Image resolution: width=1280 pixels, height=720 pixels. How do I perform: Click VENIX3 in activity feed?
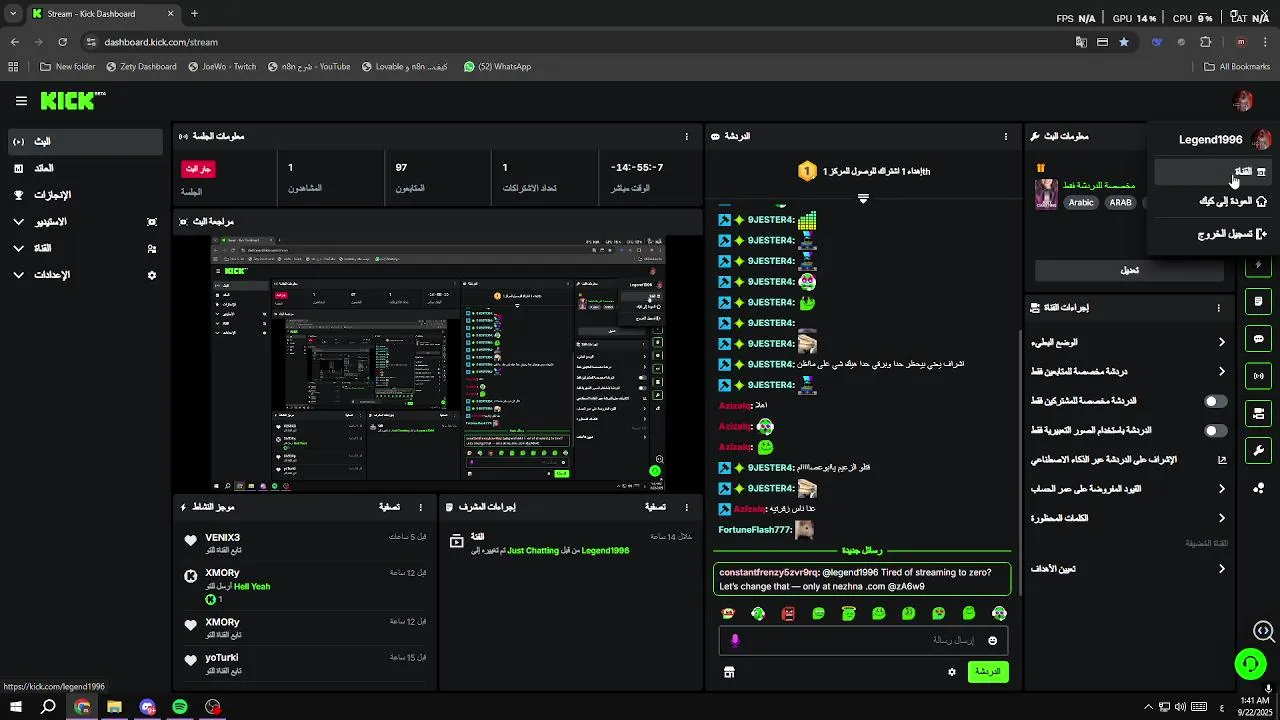tap(222, 538)
